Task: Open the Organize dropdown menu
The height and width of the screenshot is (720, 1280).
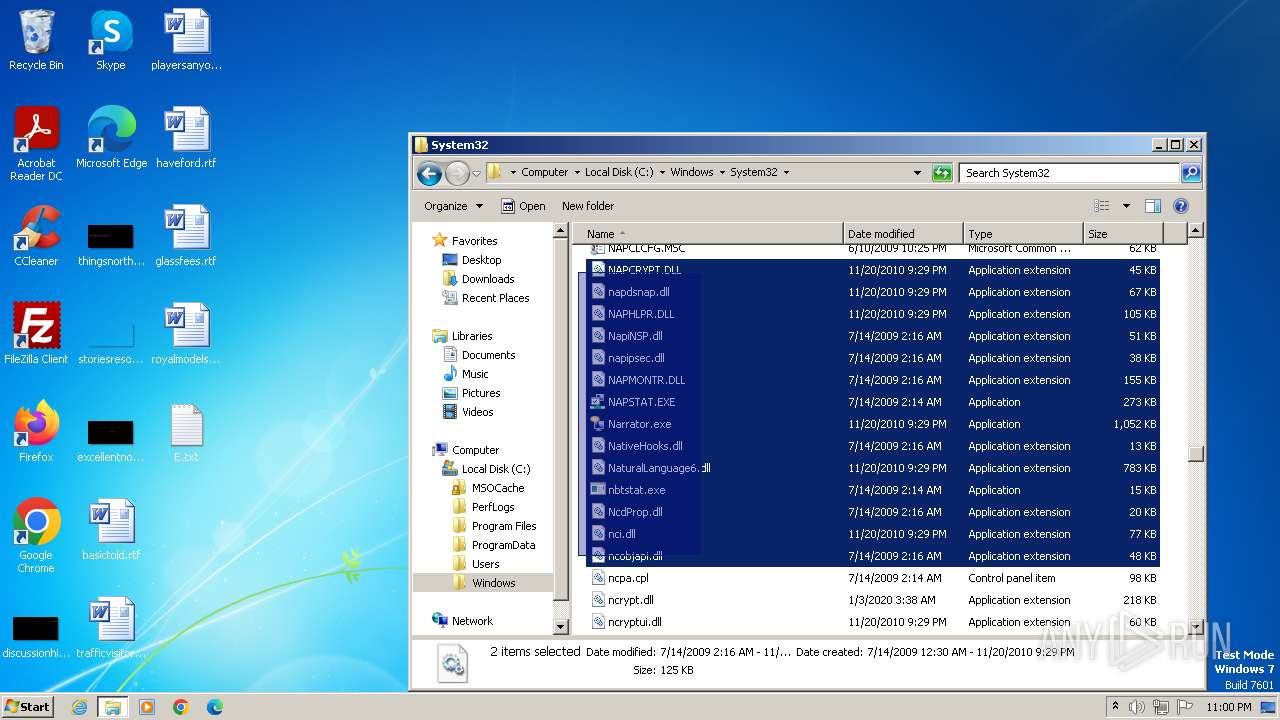Action: (453, 206)
